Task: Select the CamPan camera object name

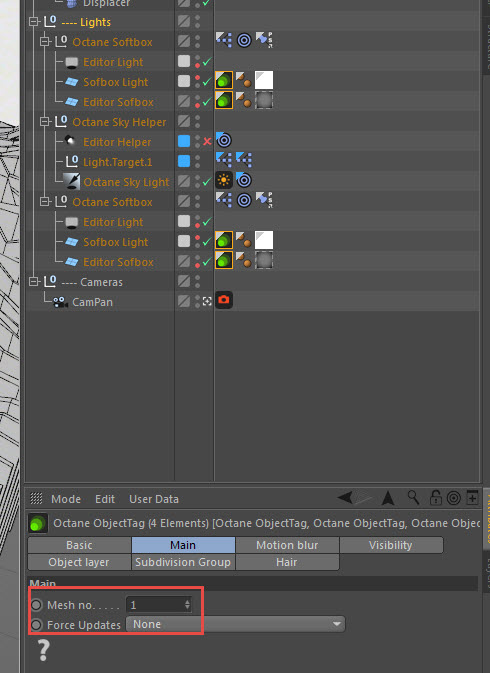Action: tap(92, 302)
